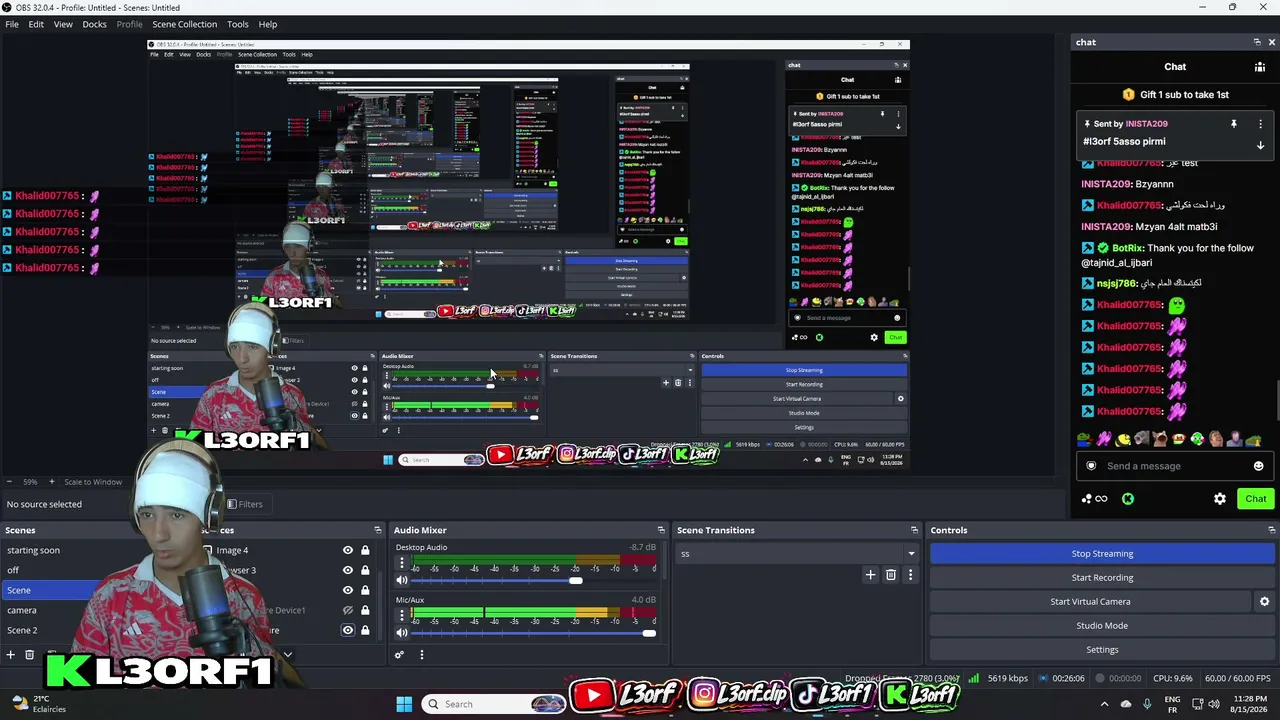Open transition properties three-dot menu

[910, 575]
